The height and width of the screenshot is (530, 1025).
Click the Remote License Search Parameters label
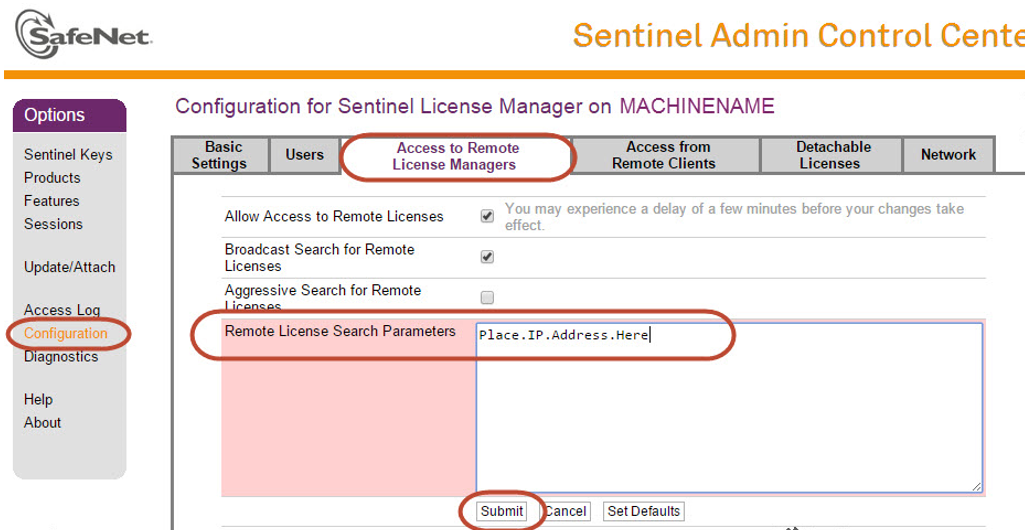tap(340, 331)
